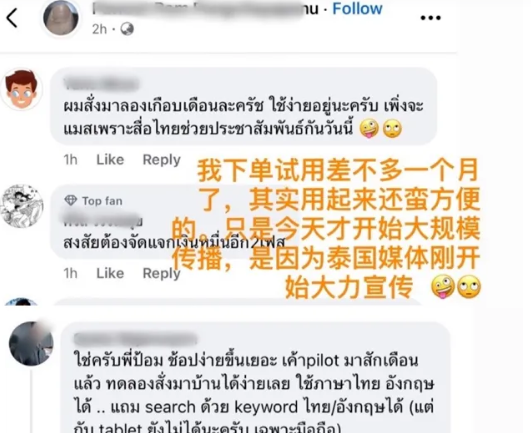Open the cartoon boy avatar profile
Image resolution: width=531 pixels, height=433 pixels.
click(21, 89)
